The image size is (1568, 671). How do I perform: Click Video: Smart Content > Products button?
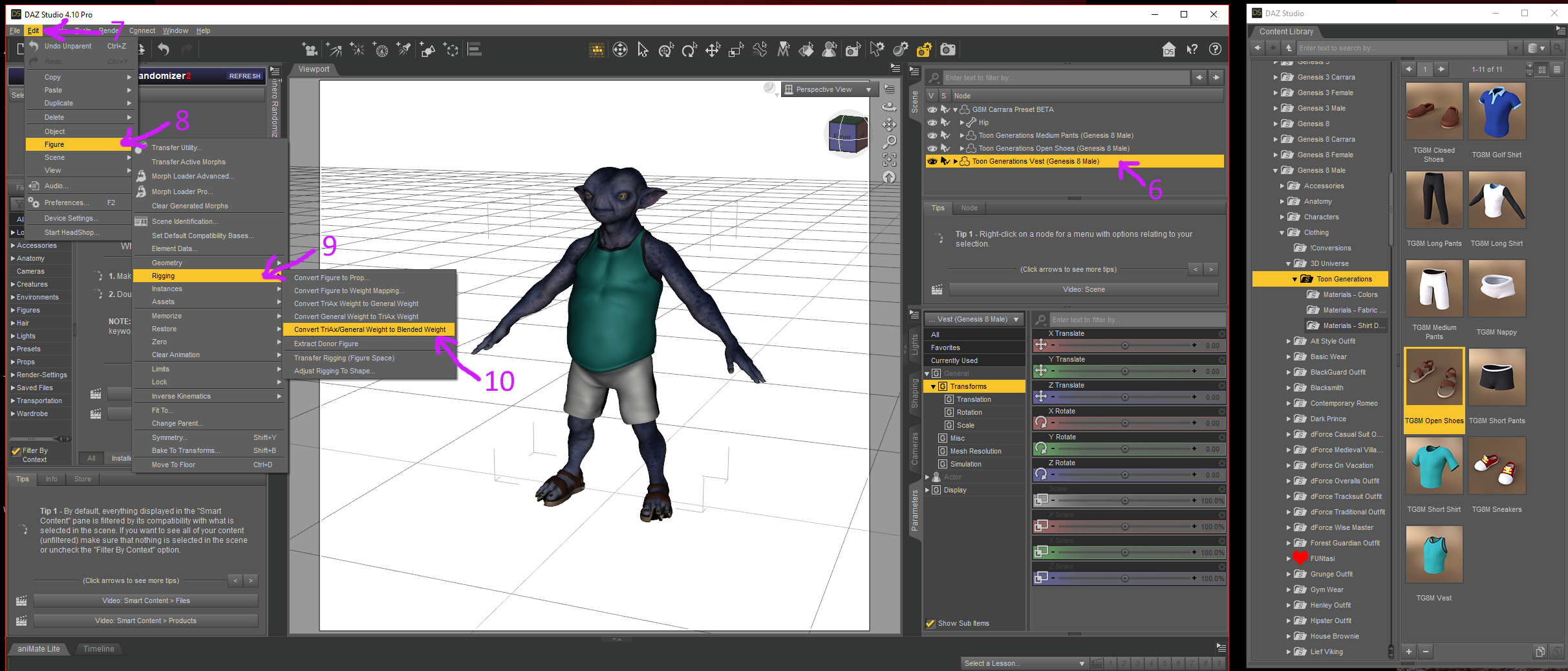tap(145, 621)
